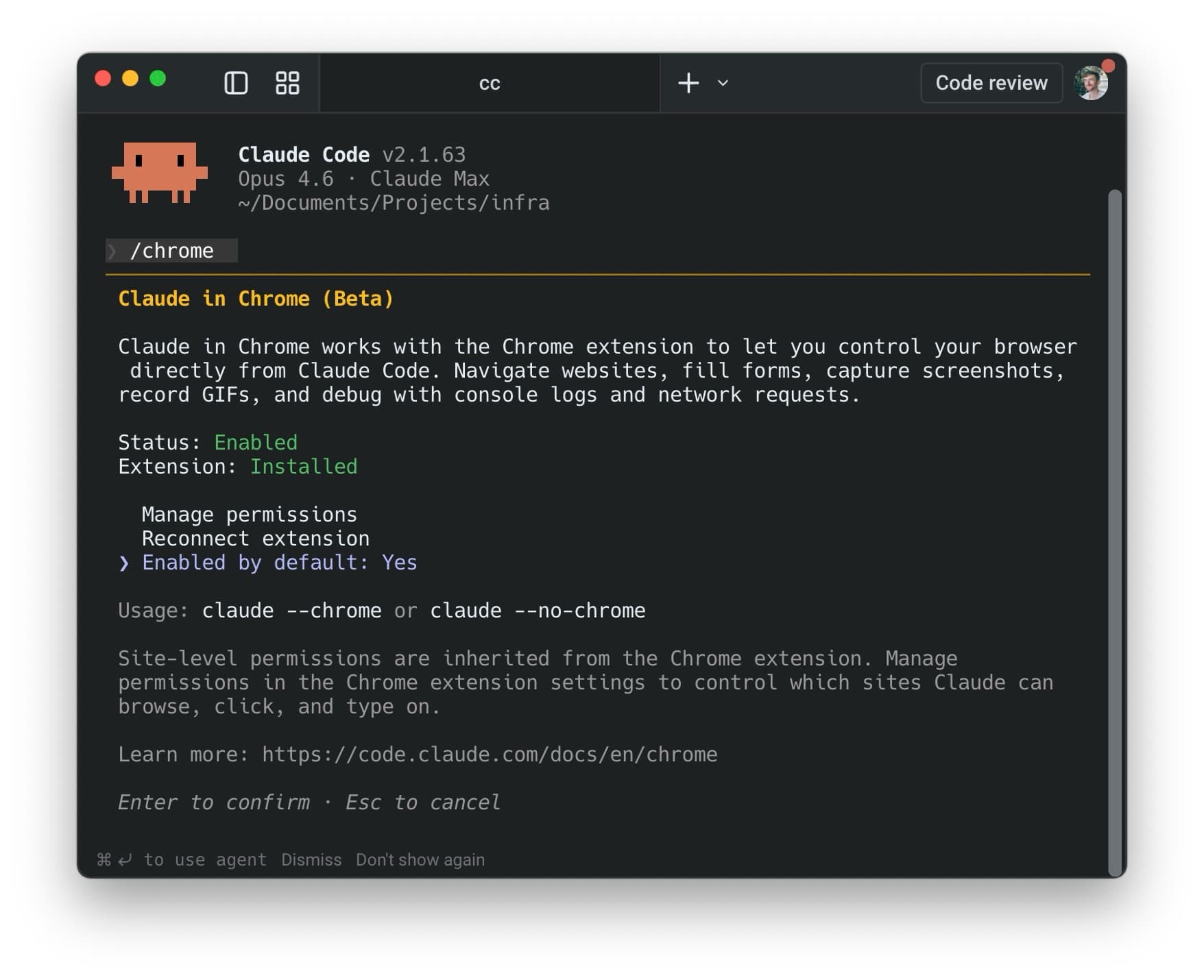The image size is (1204, 980).
Task: Toggle the sidebar panel icon in the titlebar
Action: pos(236,83)
